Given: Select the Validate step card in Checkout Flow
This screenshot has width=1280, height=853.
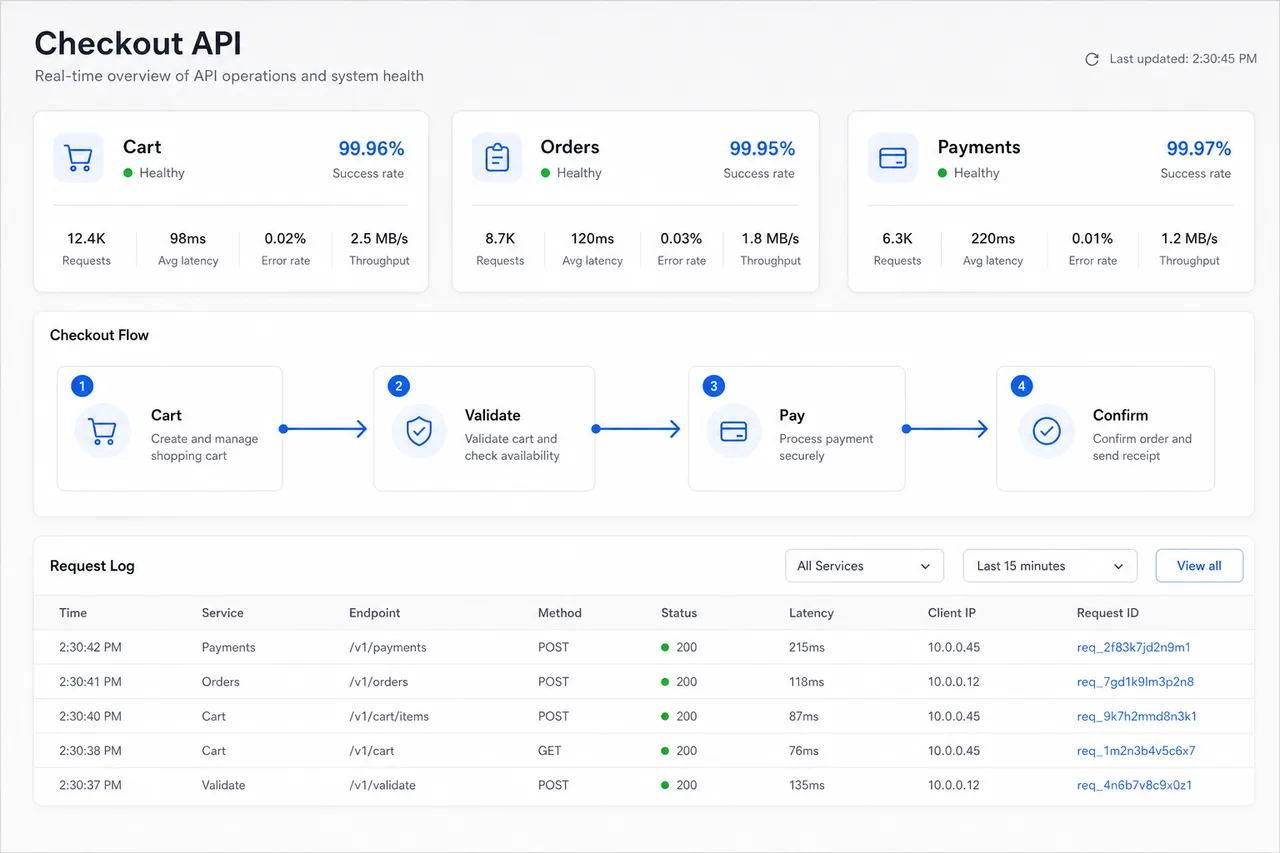Looking at the screenshot, I should pos(484,429).
